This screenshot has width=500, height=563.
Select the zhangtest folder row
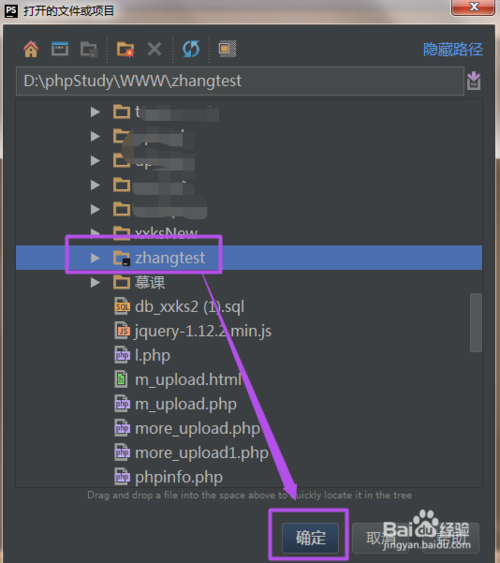[x=249, y=258]
